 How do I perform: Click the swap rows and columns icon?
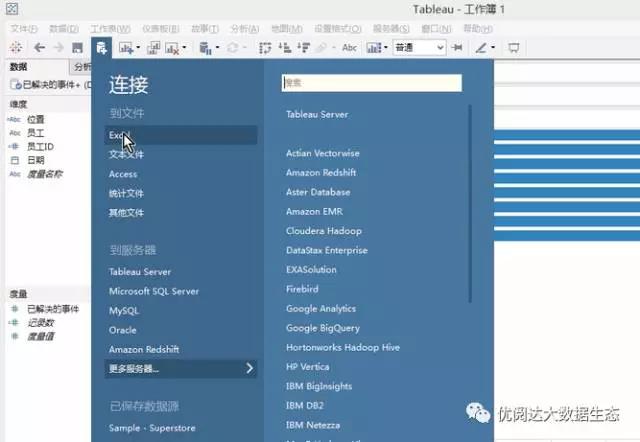pyautogui.click(x=265, y=48)
